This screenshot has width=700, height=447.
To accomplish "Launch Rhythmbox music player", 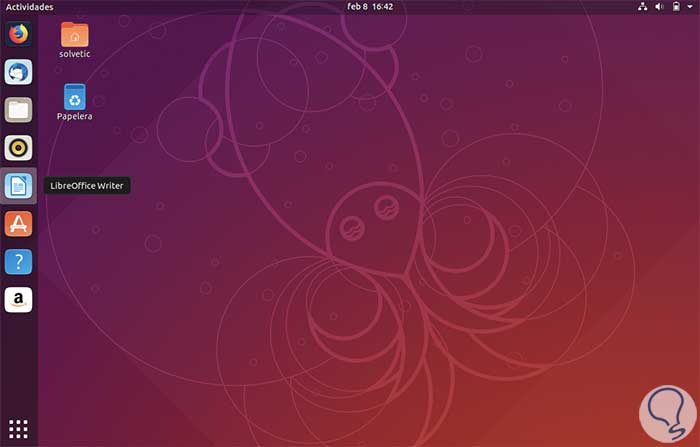I will pyautogui.click(x=18, y=148).
